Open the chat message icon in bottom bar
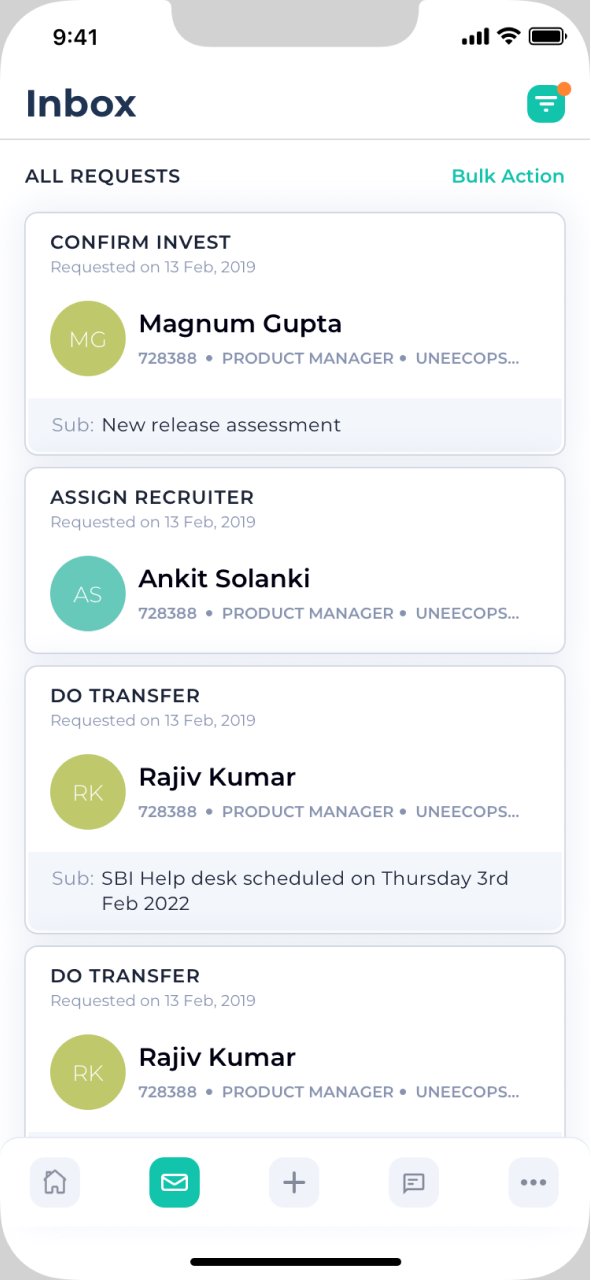This screenshot has height=1280, width=591. 413,1182
